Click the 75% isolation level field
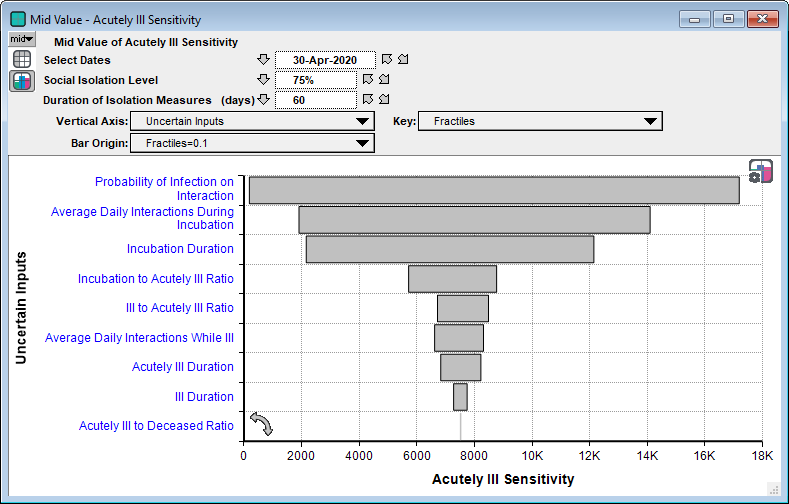 [315, 80]
